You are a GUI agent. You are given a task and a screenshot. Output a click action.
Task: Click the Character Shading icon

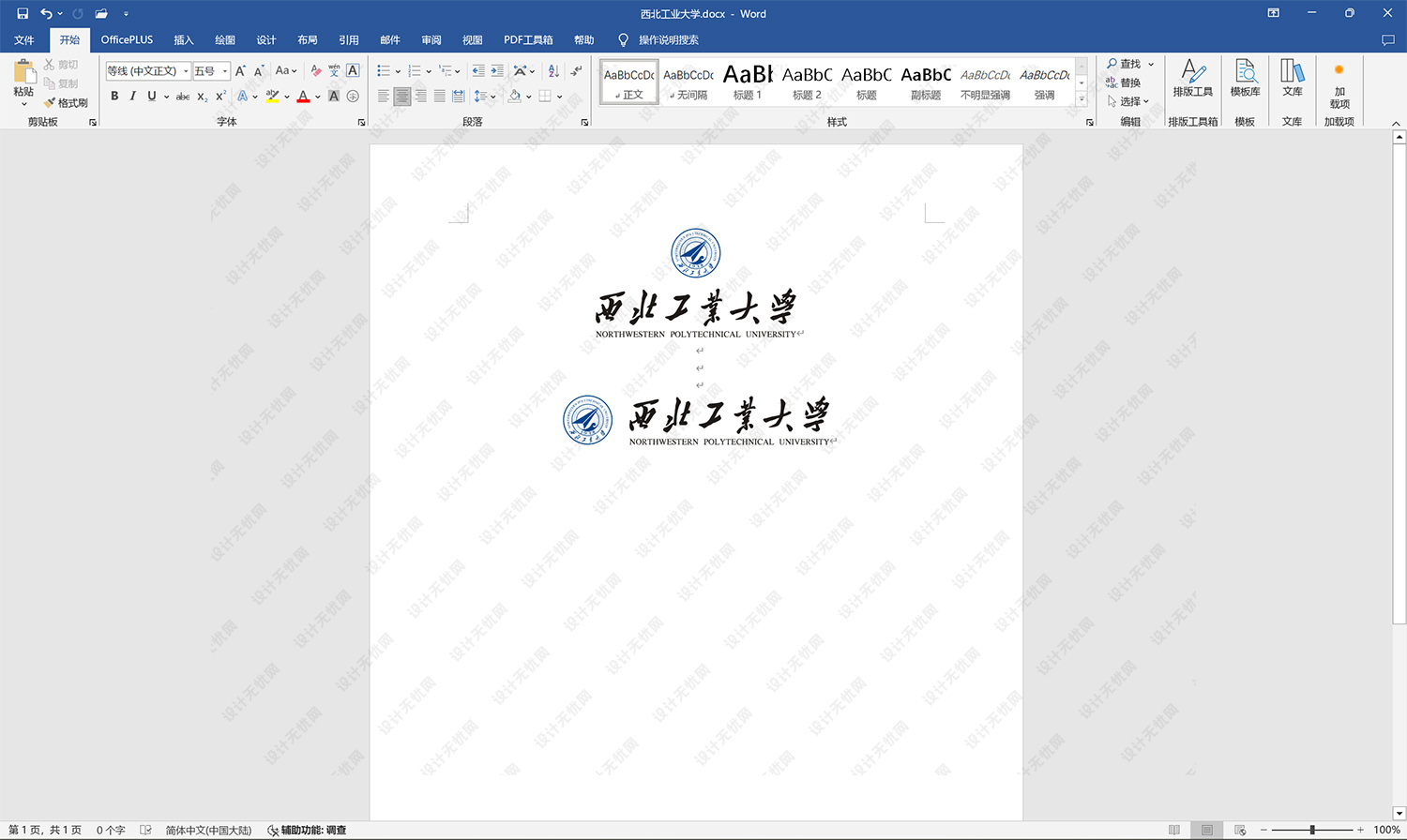(x=334, y=96)
